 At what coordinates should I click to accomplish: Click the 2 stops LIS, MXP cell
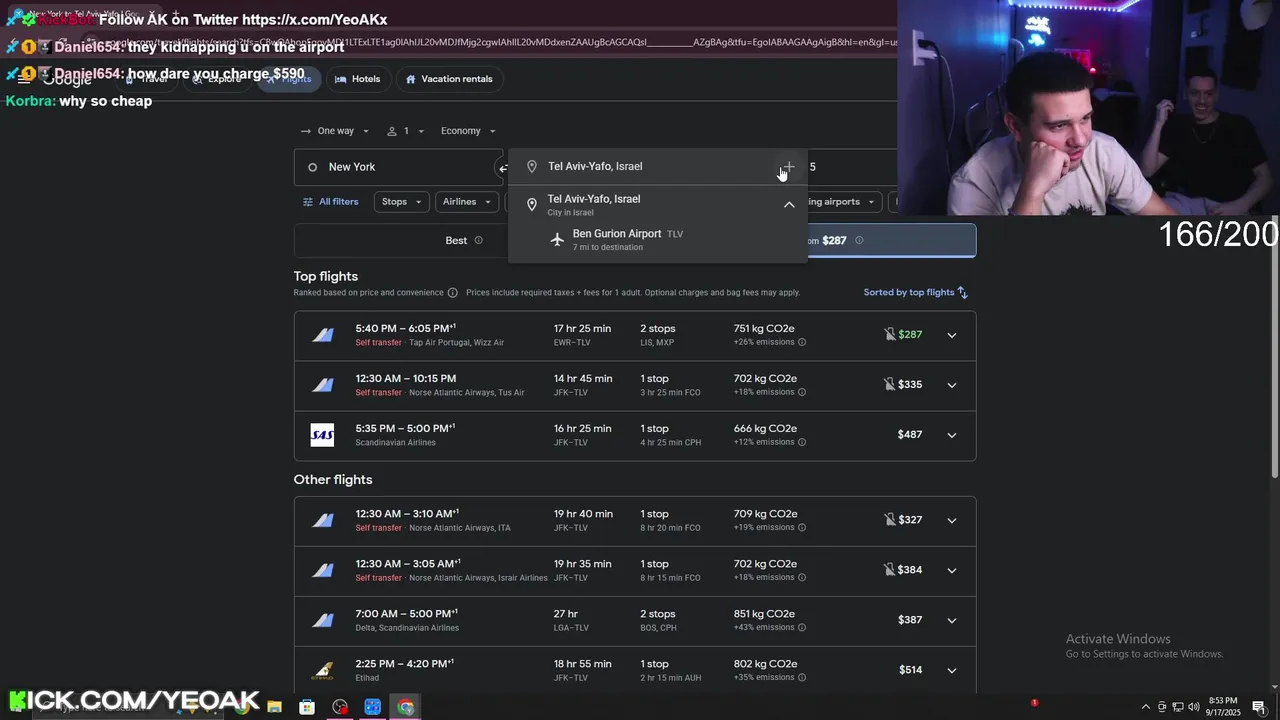660,335
